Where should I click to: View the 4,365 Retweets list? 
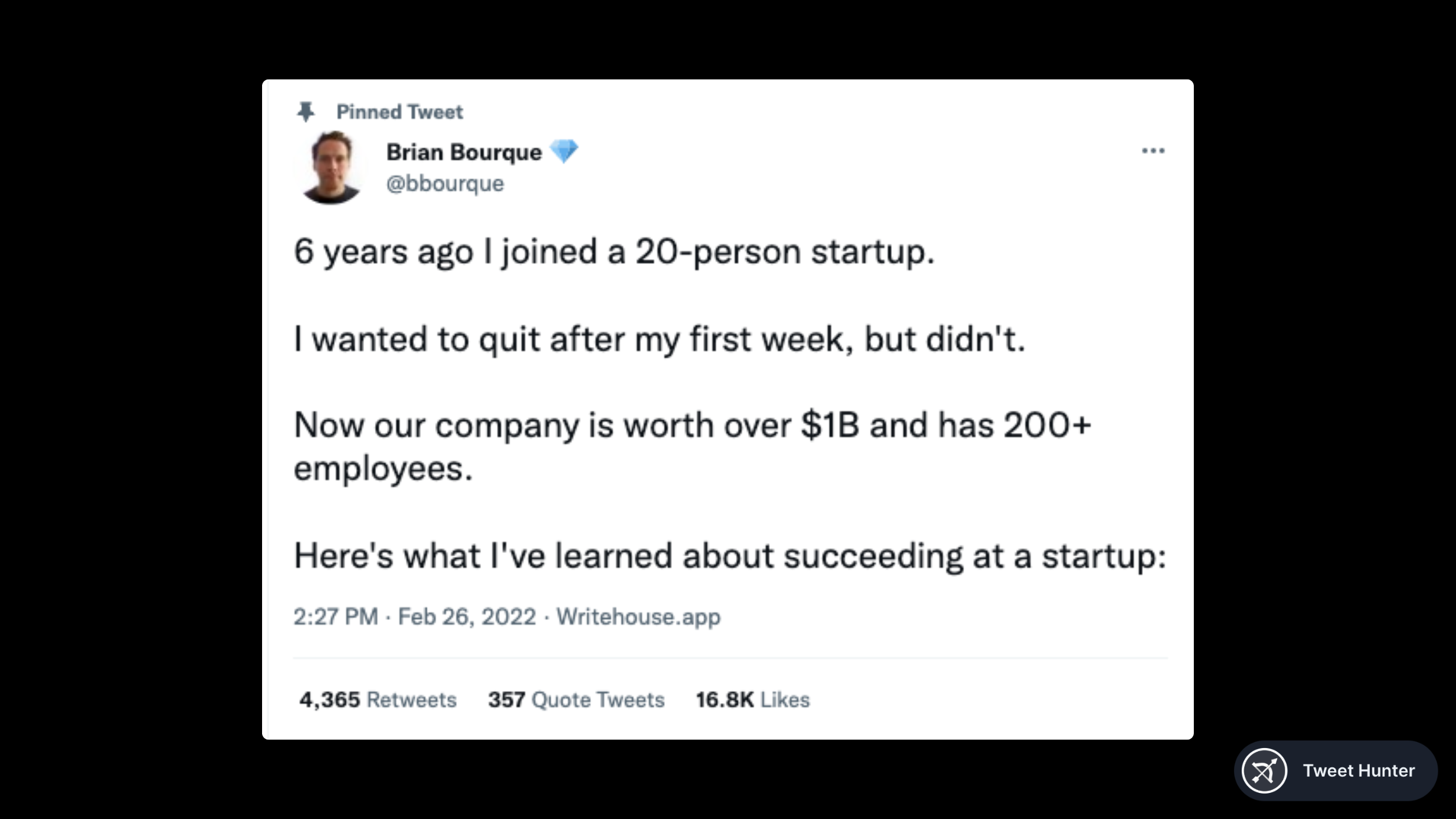(377, 699)
